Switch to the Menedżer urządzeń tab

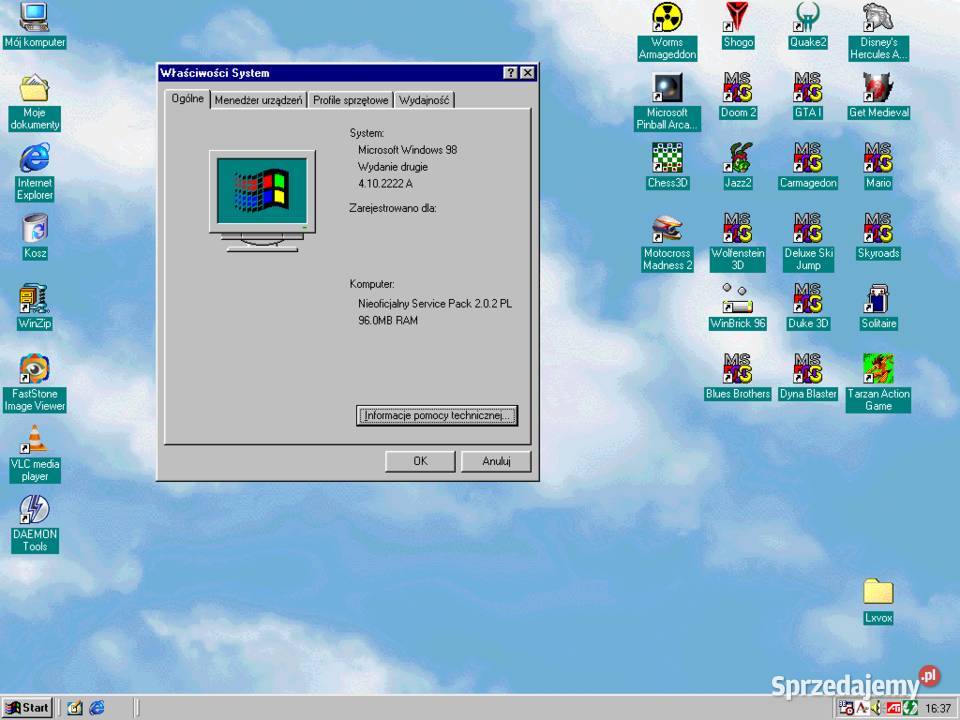pos(258,100)
